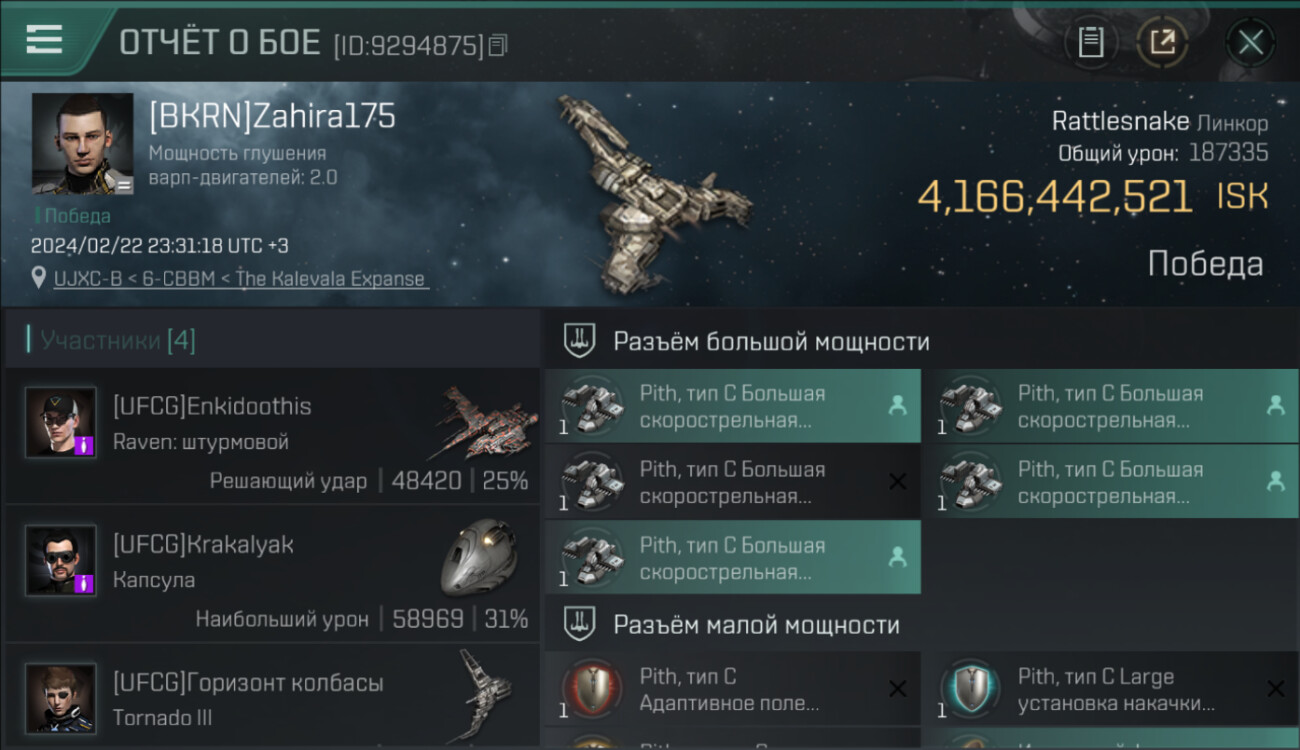Click the Raven штурмовой ship icon
The image size is (1300, 750).
(x=487, y=418)
